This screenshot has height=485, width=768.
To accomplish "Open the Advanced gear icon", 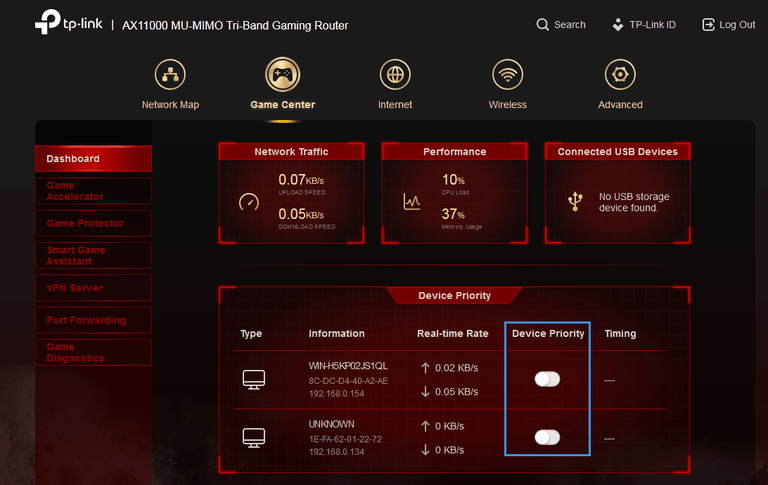I will [x=620, y=74].
